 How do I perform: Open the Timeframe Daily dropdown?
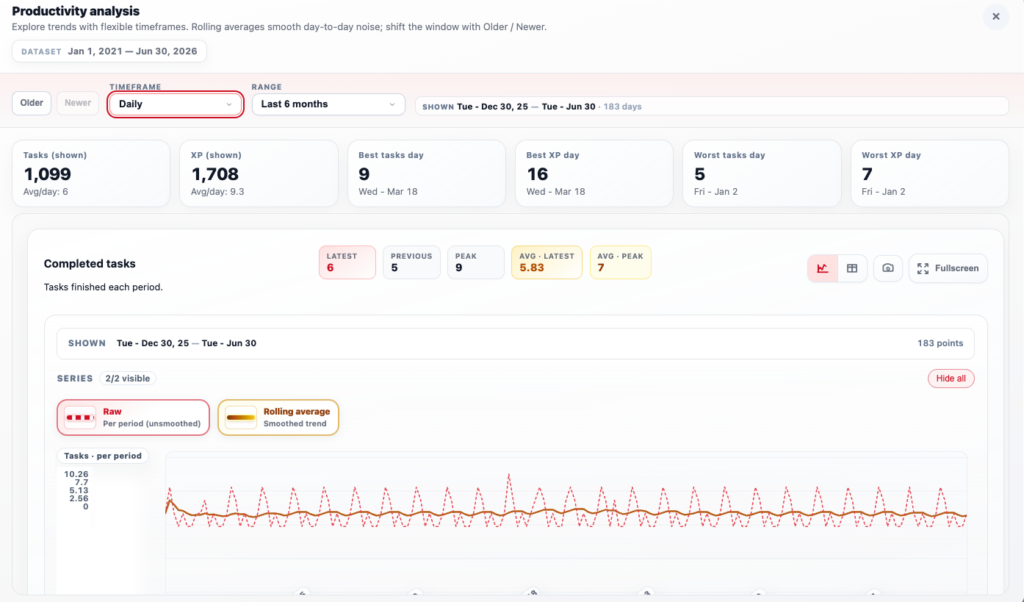tap(175, 104)
